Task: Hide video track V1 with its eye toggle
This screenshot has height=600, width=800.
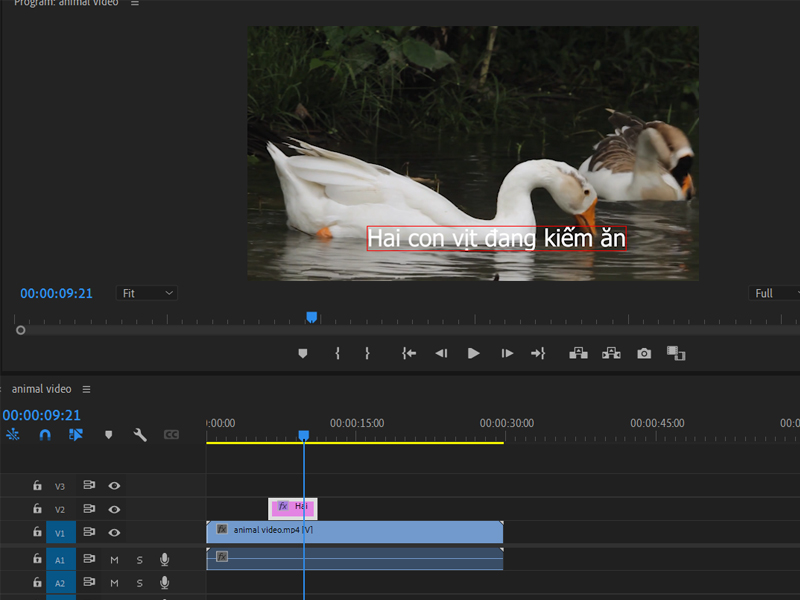Action: click(x=114, y=532)
